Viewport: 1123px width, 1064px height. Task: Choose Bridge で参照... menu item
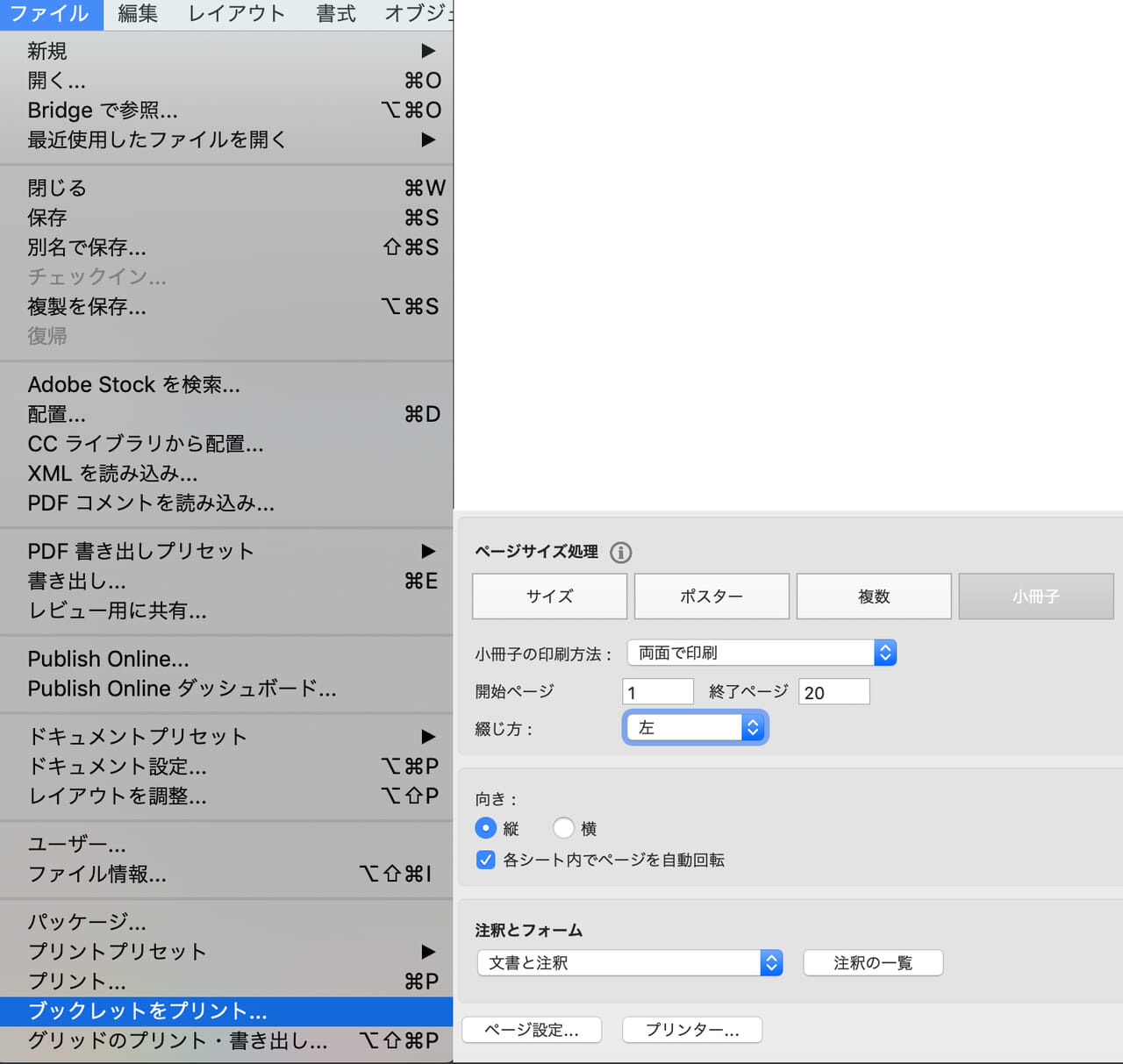pyautogui.click(x=226, y=111)
